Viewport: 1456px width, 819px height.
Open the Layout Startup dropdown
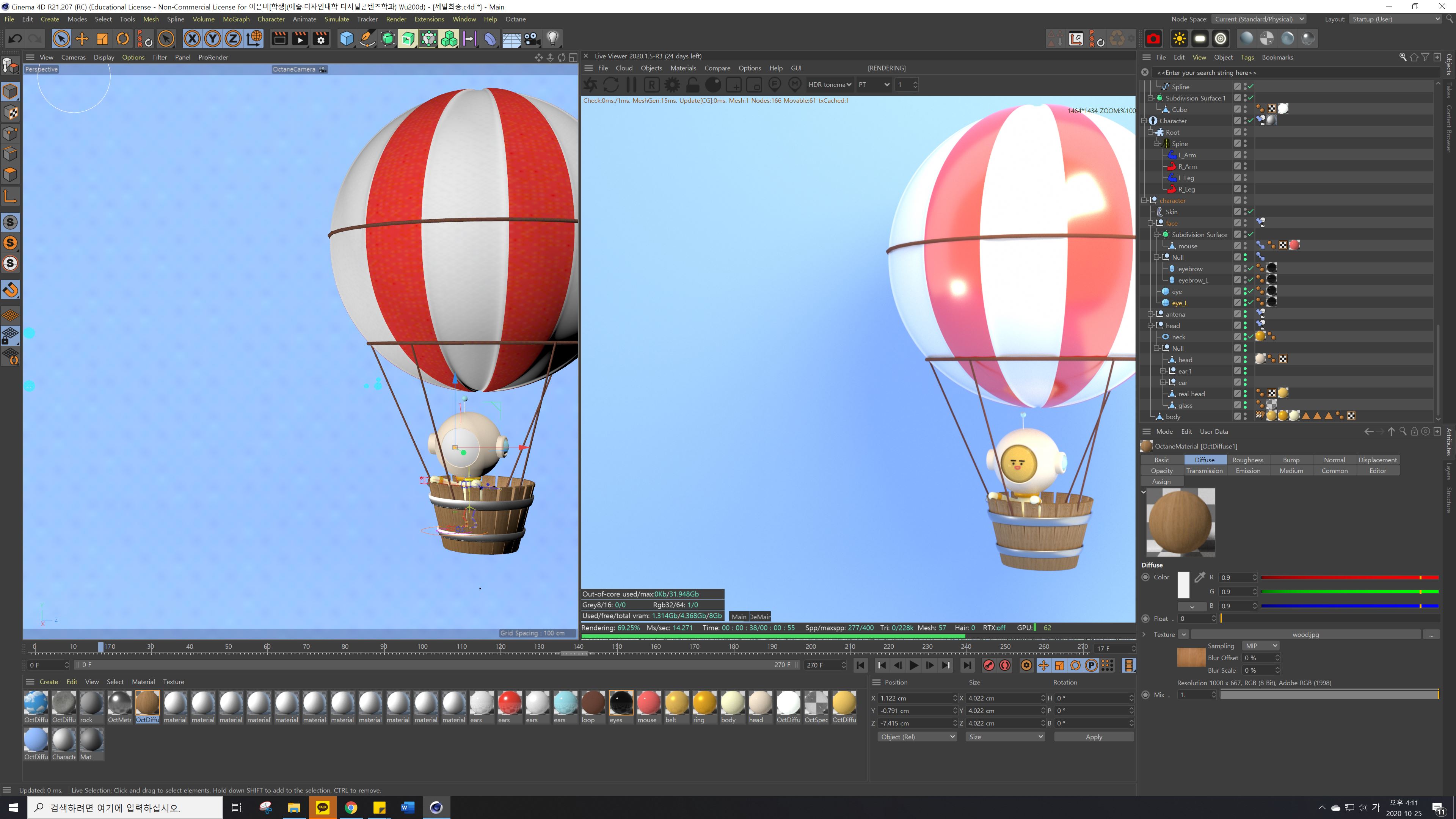[1396, 19]
